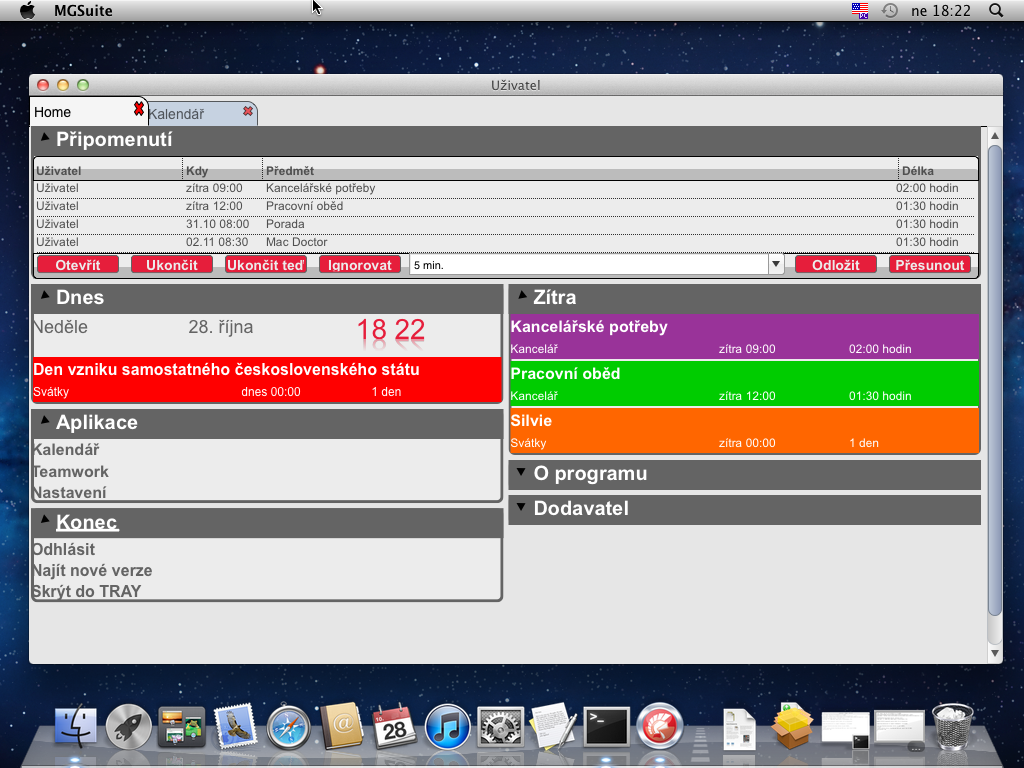1024x768 pixels.
Task: Click the Konec section title link
Action: coord(87,522)
